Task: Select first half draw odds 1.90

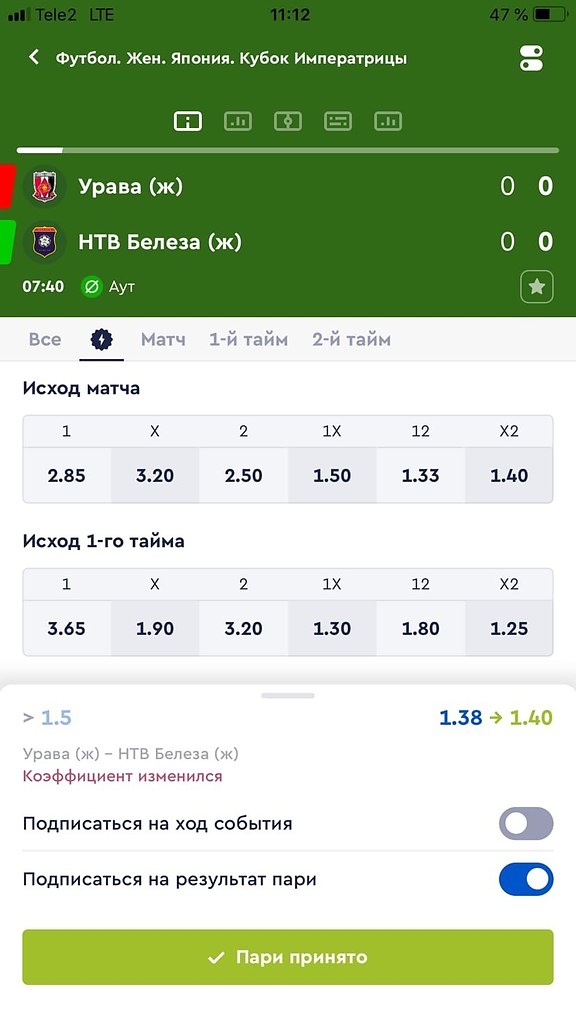Action: [x=155, y=628]
